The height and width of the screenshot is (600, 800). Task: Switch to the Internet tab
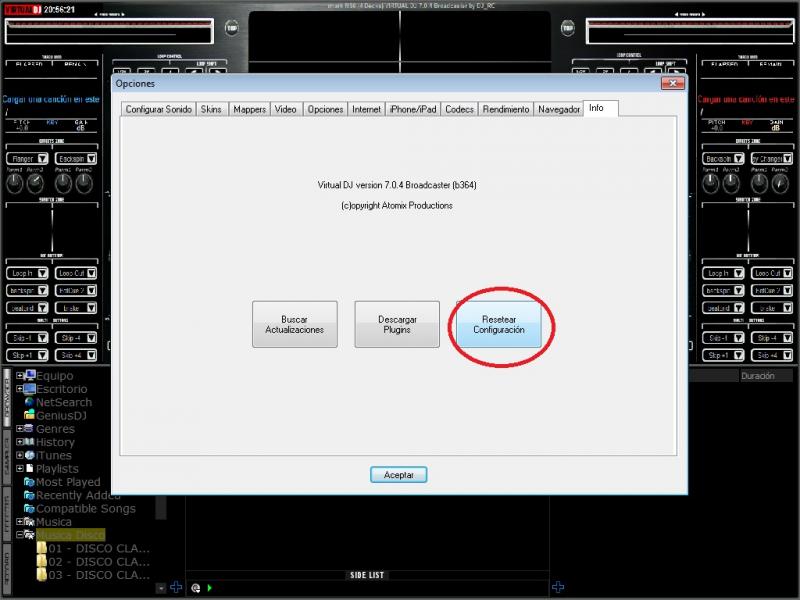(x=366, y=109)
